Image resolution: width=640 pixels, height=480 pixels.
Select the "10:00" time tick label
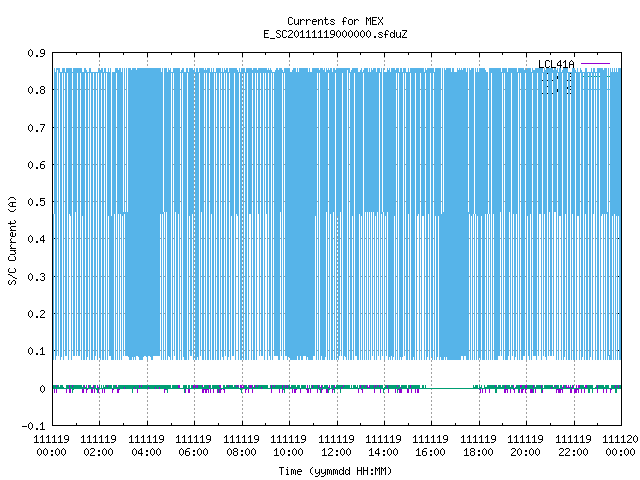[288, 452]
